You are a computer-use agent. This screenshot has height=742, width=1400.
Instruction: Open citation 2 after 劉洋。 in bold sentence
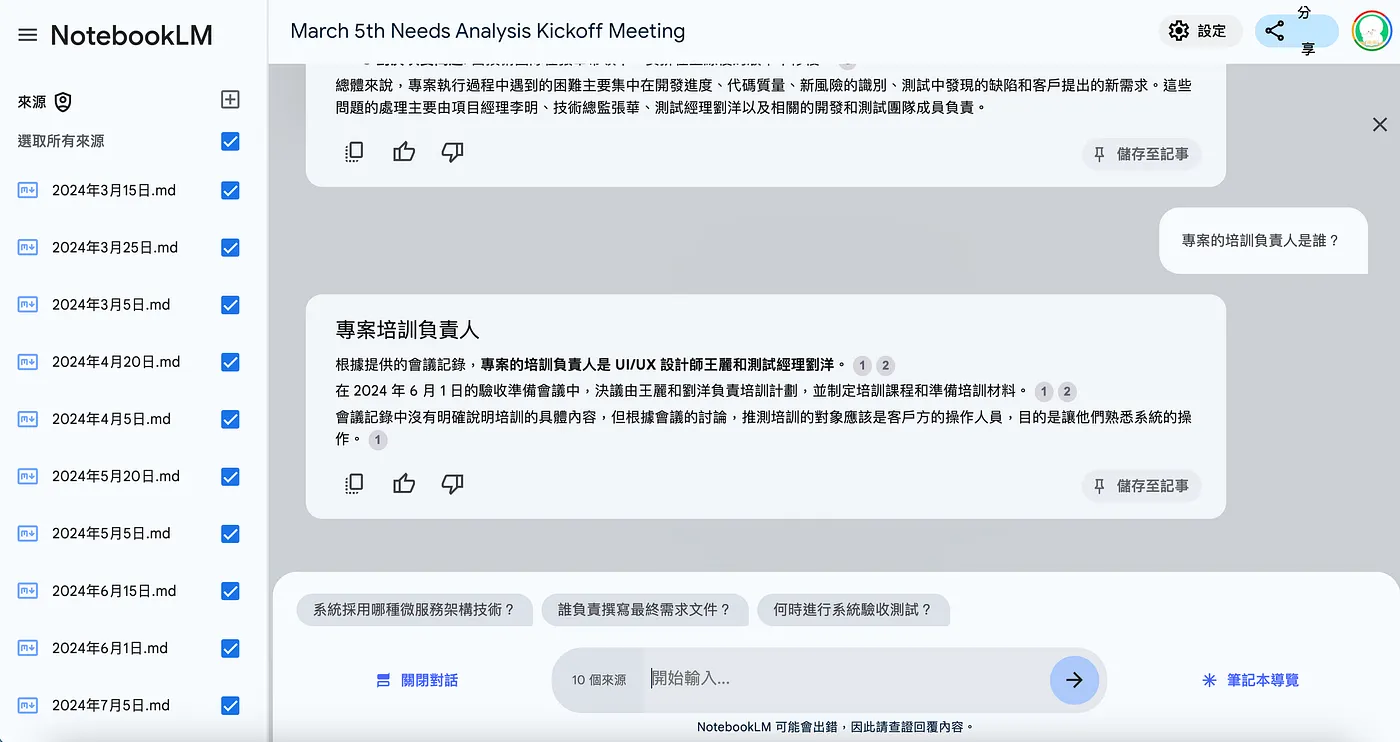885,365
